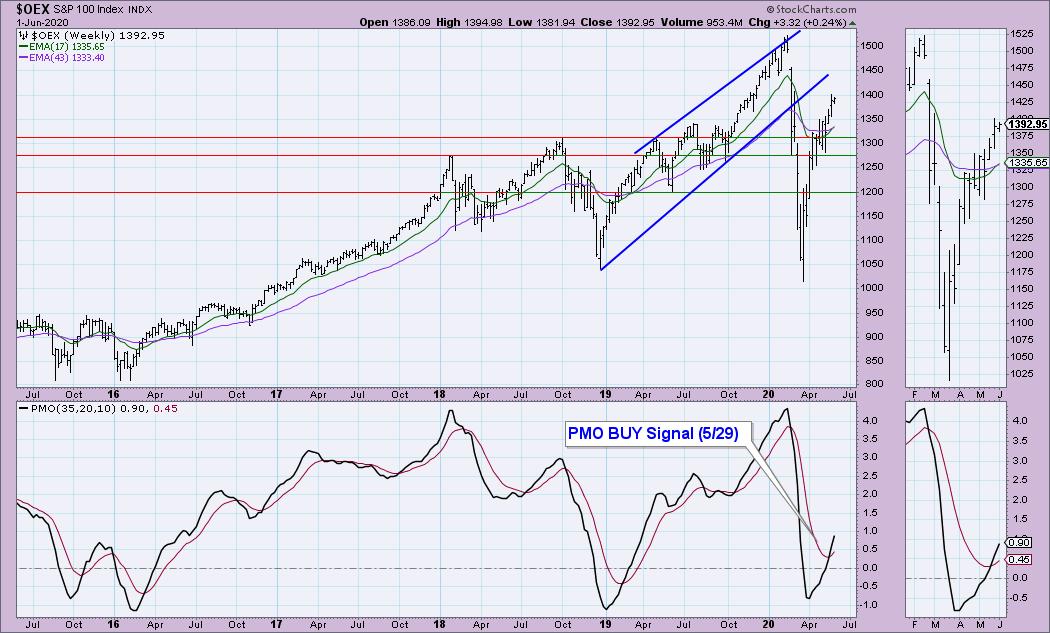Click the purple EMA(43) legend line swatch
This screenshot has width=1050, height=633.
pos(24,58)
